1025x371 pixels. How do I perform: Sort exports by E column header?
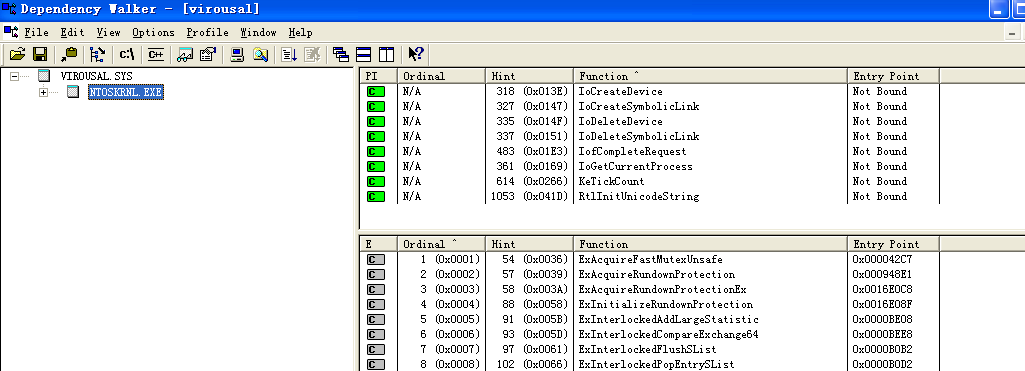[378, 244]
